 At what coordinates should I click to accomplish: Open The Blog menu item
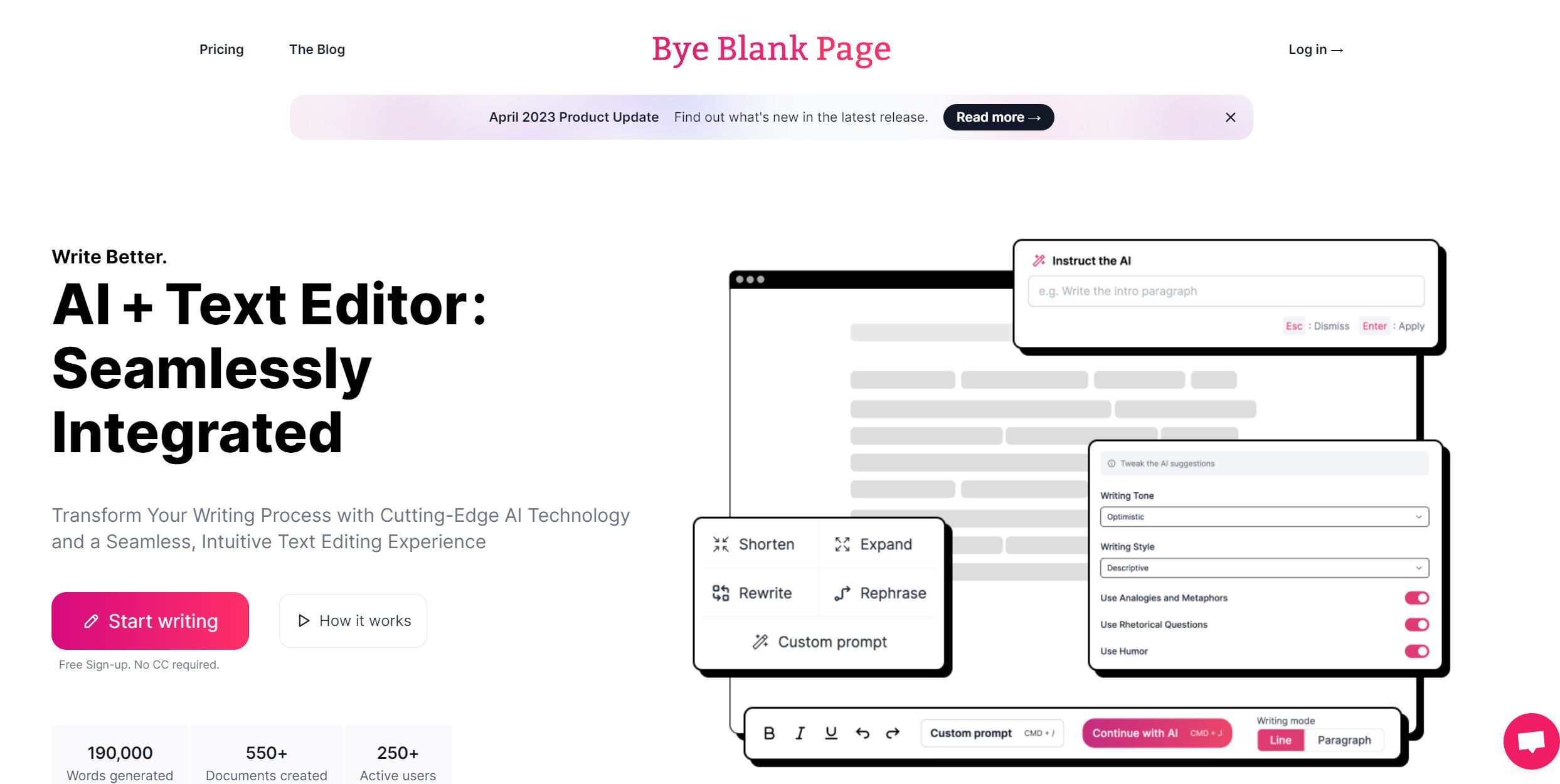[317, 48]
